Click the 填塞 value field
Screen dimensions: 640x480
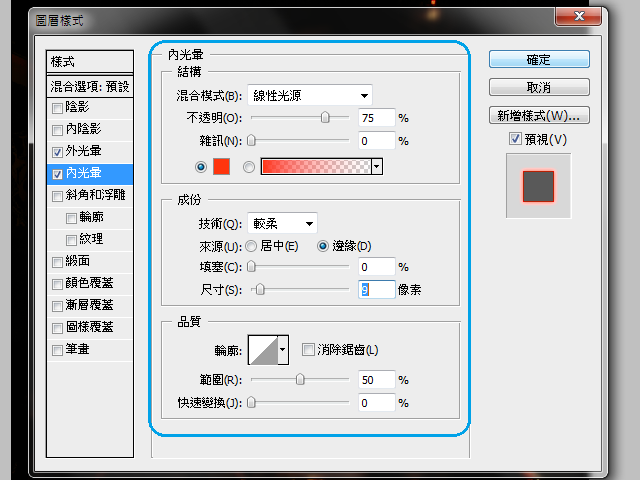(377, 267)
